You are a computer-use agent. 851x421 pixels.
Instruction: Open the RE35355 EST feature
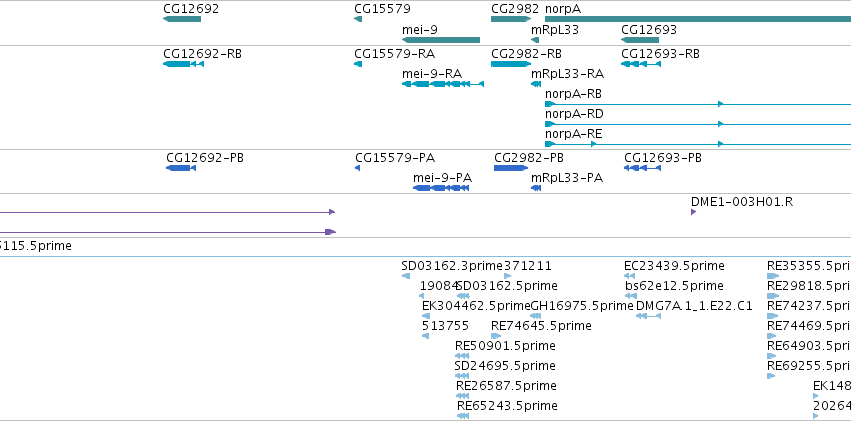coord(773,276)
